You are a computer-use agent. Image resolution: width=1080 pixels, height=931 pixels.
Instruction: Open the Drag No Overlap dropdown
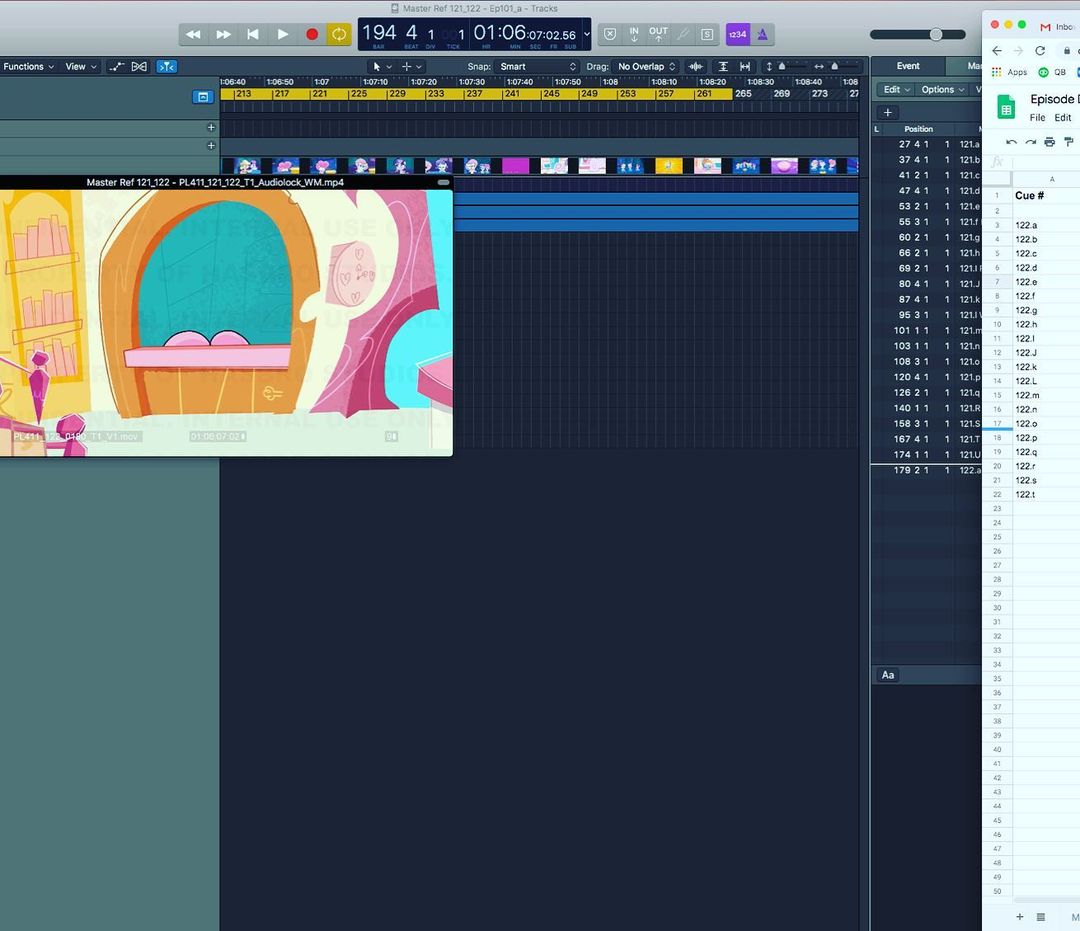point(646,67)
